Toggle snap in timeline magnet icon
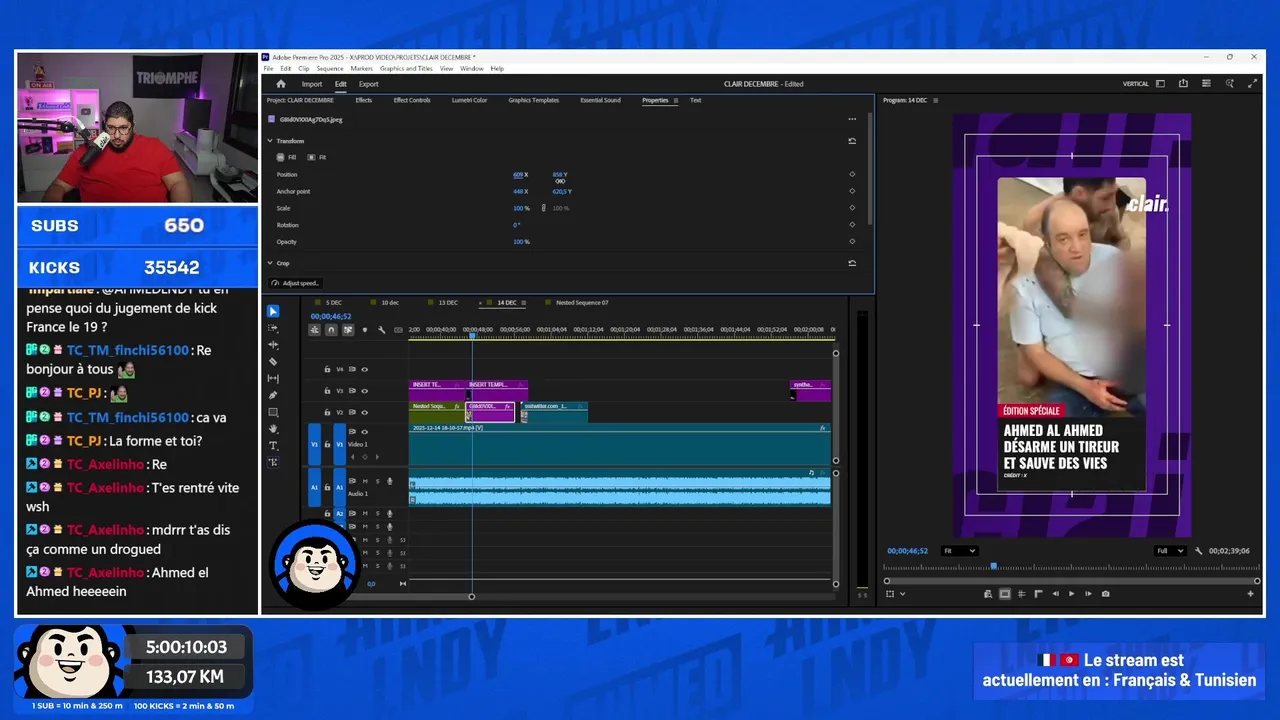Viewport: 1280px width, 720px height. (331, 330)
